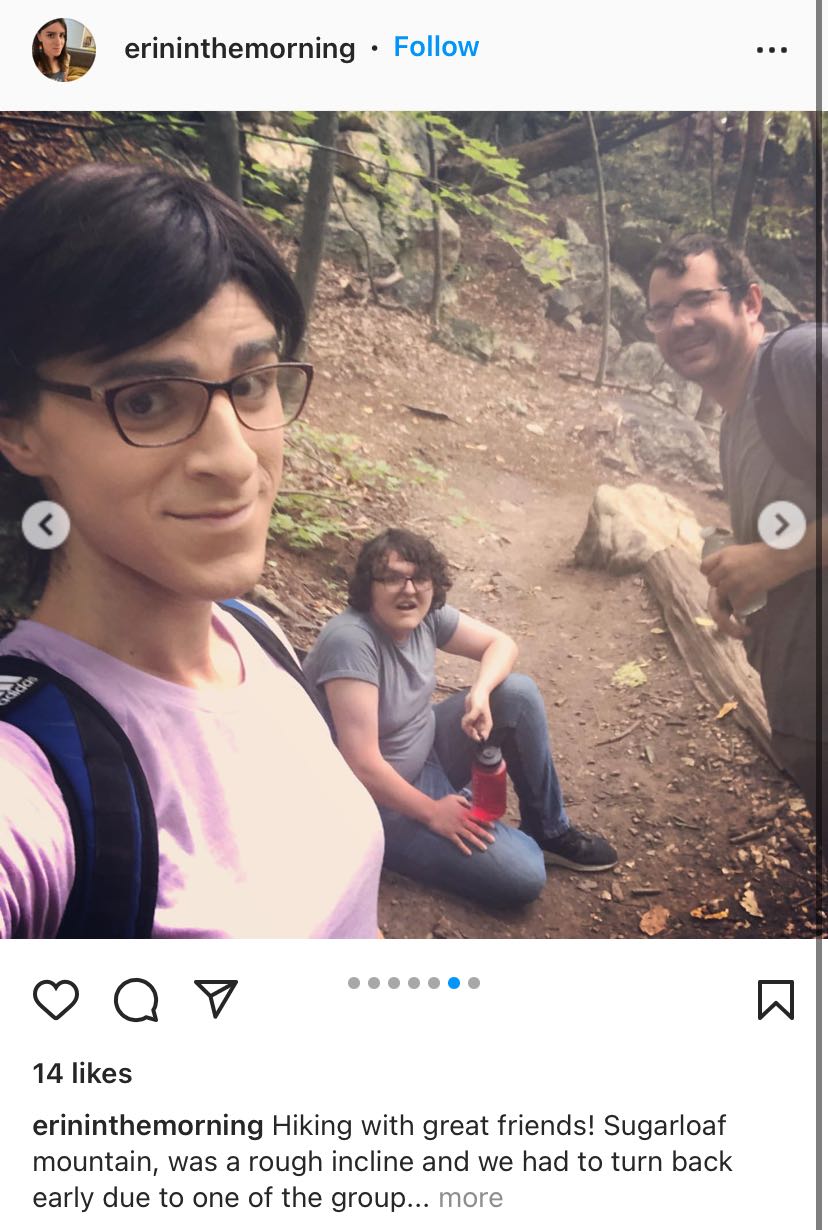
Task: Click the page scrollbar on the right edge
Action: [x=822, y=615]
